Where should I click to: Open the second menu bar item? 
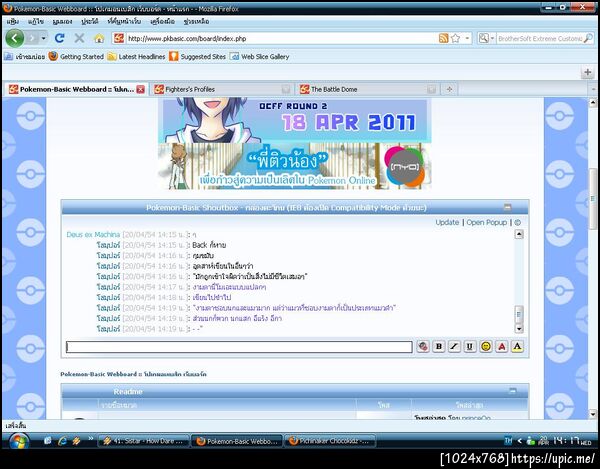[x=36, y=21]
